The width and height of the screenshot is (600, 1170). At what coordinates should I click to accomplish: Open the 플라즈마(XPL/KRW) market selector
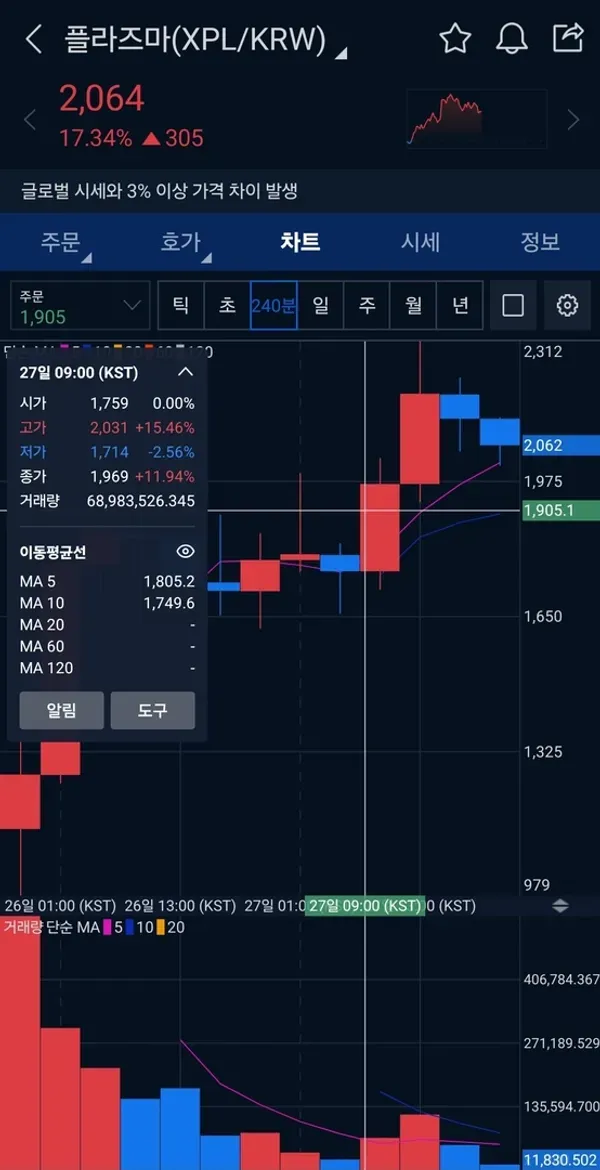[x=204, y=40]
